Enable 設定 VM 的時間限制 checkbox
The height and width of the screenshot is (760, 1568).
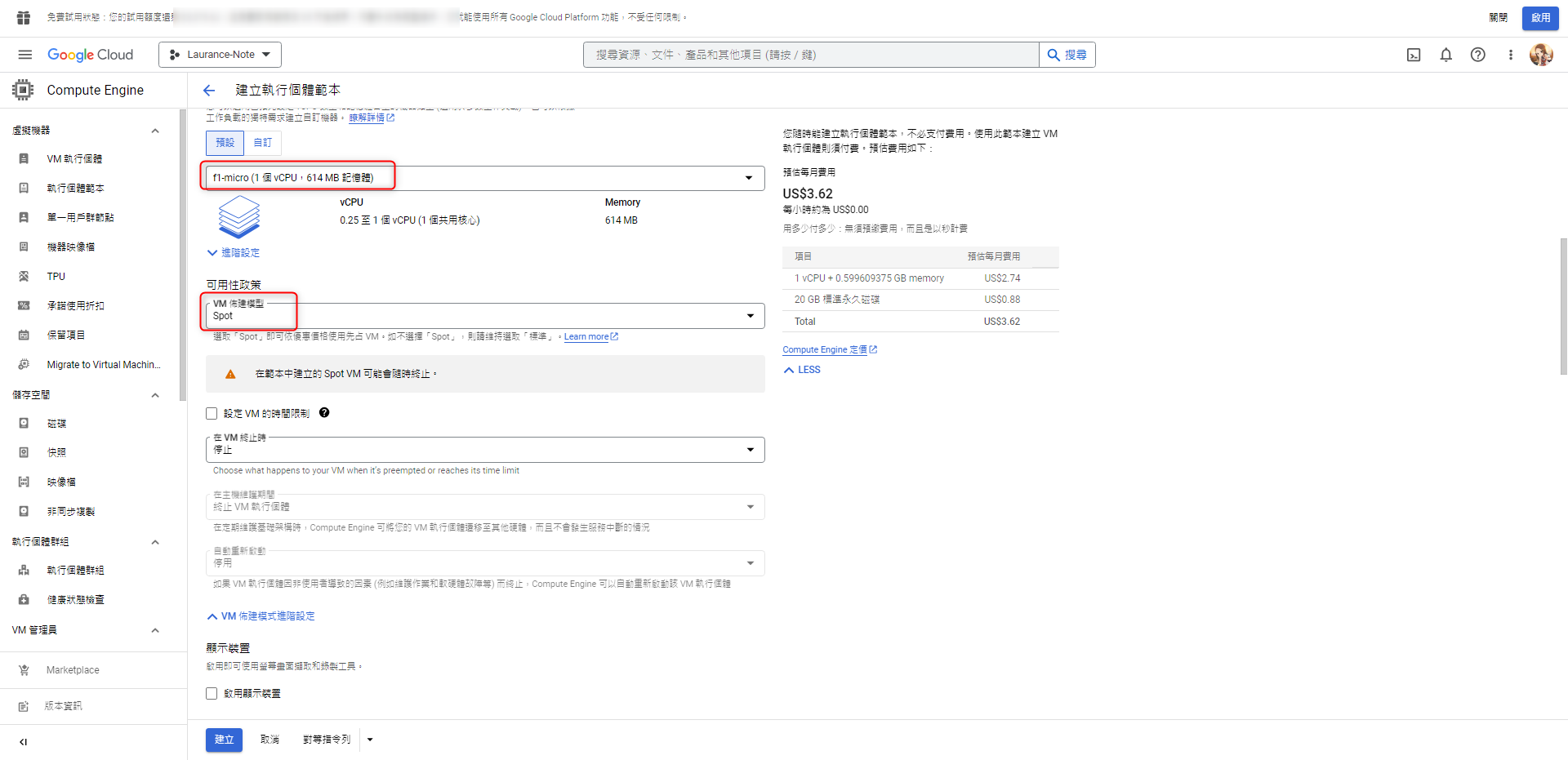click(212, 414)
